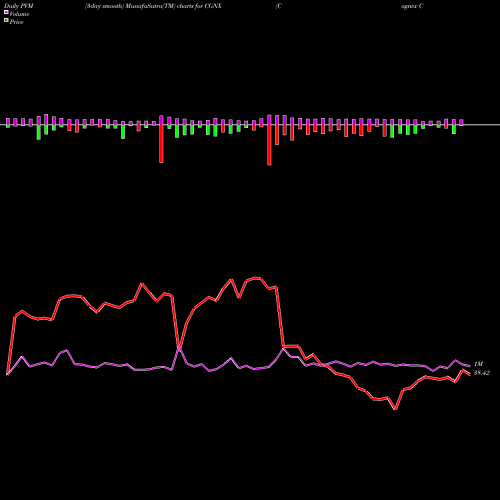
Task: Click the tallest red bar at chart center
Action: coord(269,145)
